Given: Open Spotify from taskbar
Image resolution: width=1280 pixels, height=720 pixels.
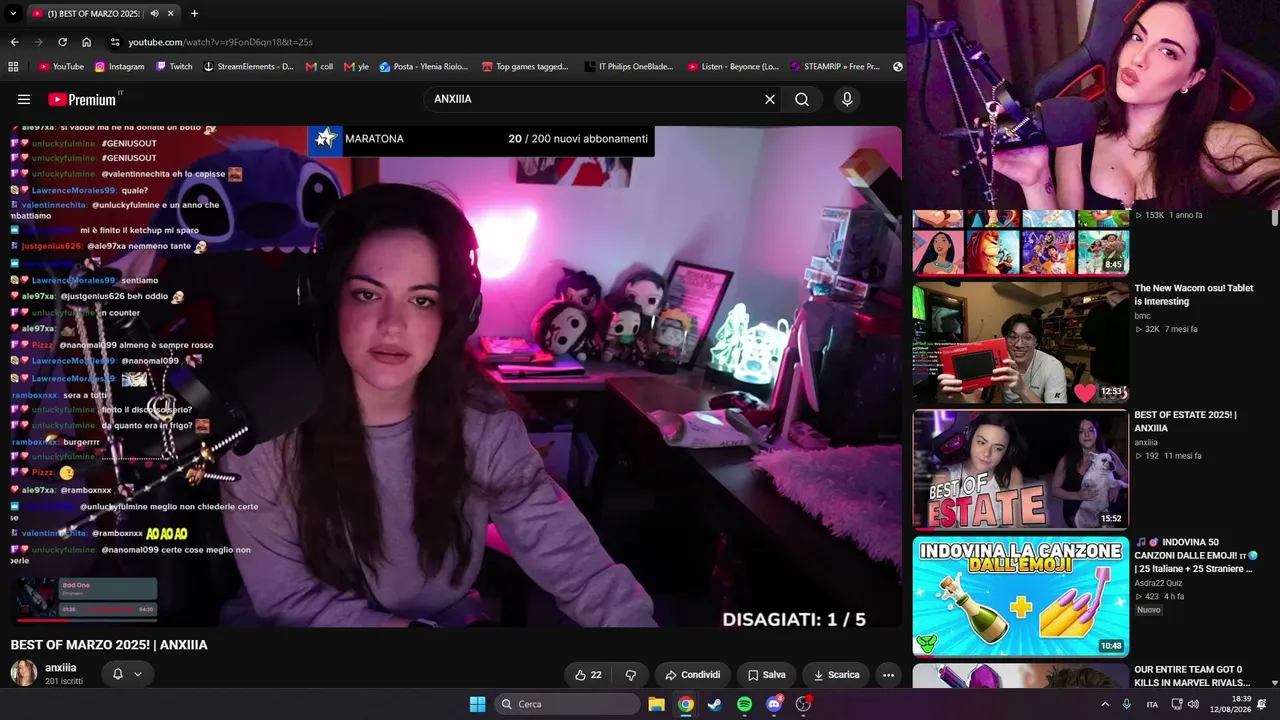Looking at the screenshot, I should pos(744,704).
